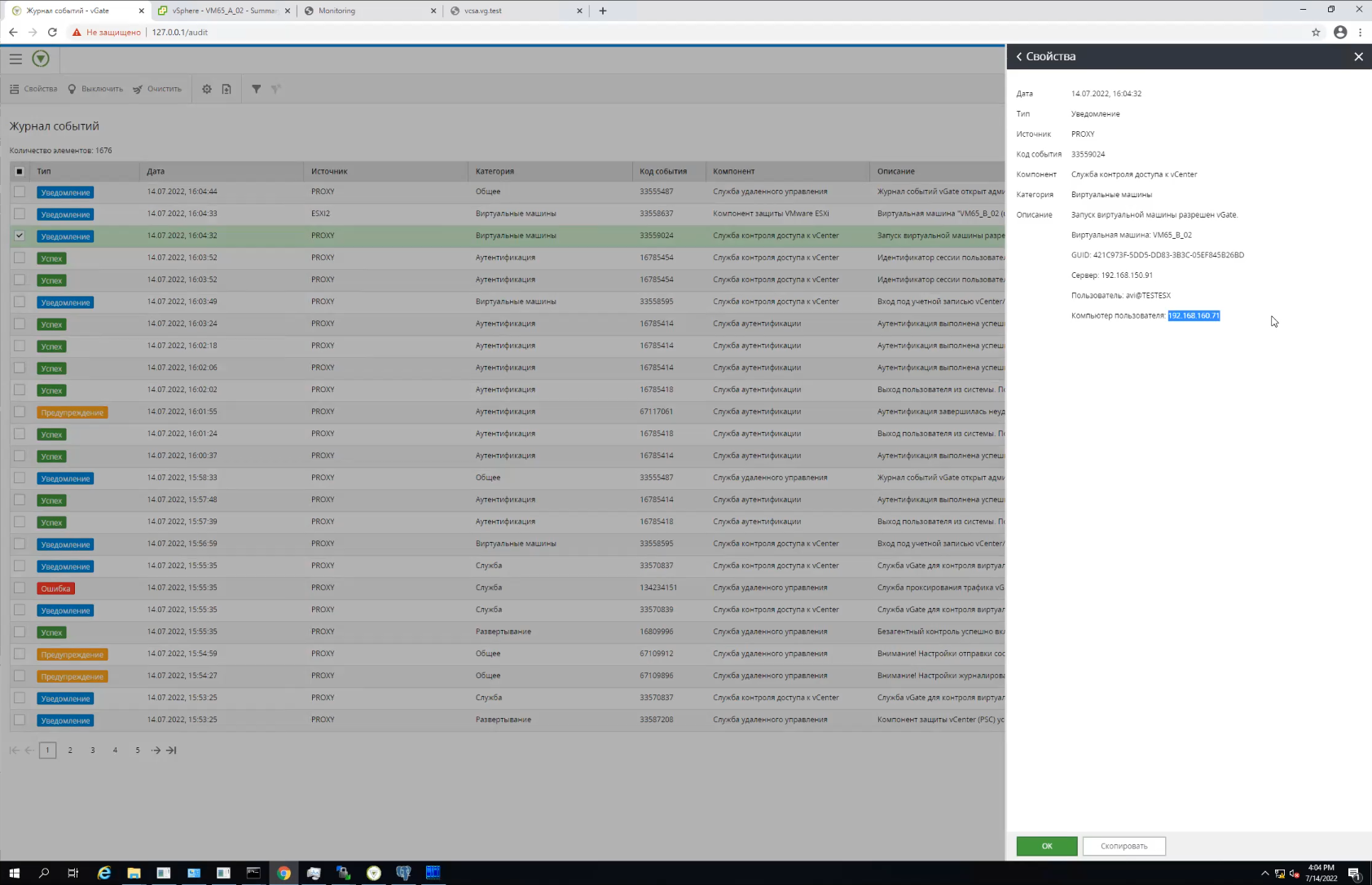Screen dimensions: 1372x885
Task: Click the export log icon
Action: (226, 89)
